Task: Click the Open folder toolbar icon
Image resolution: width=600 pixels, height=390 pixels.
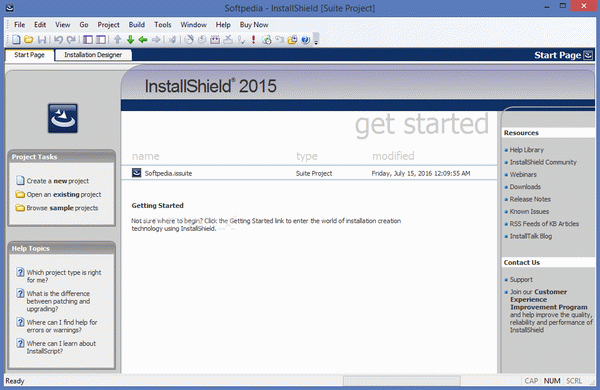Action: point(29,39)
